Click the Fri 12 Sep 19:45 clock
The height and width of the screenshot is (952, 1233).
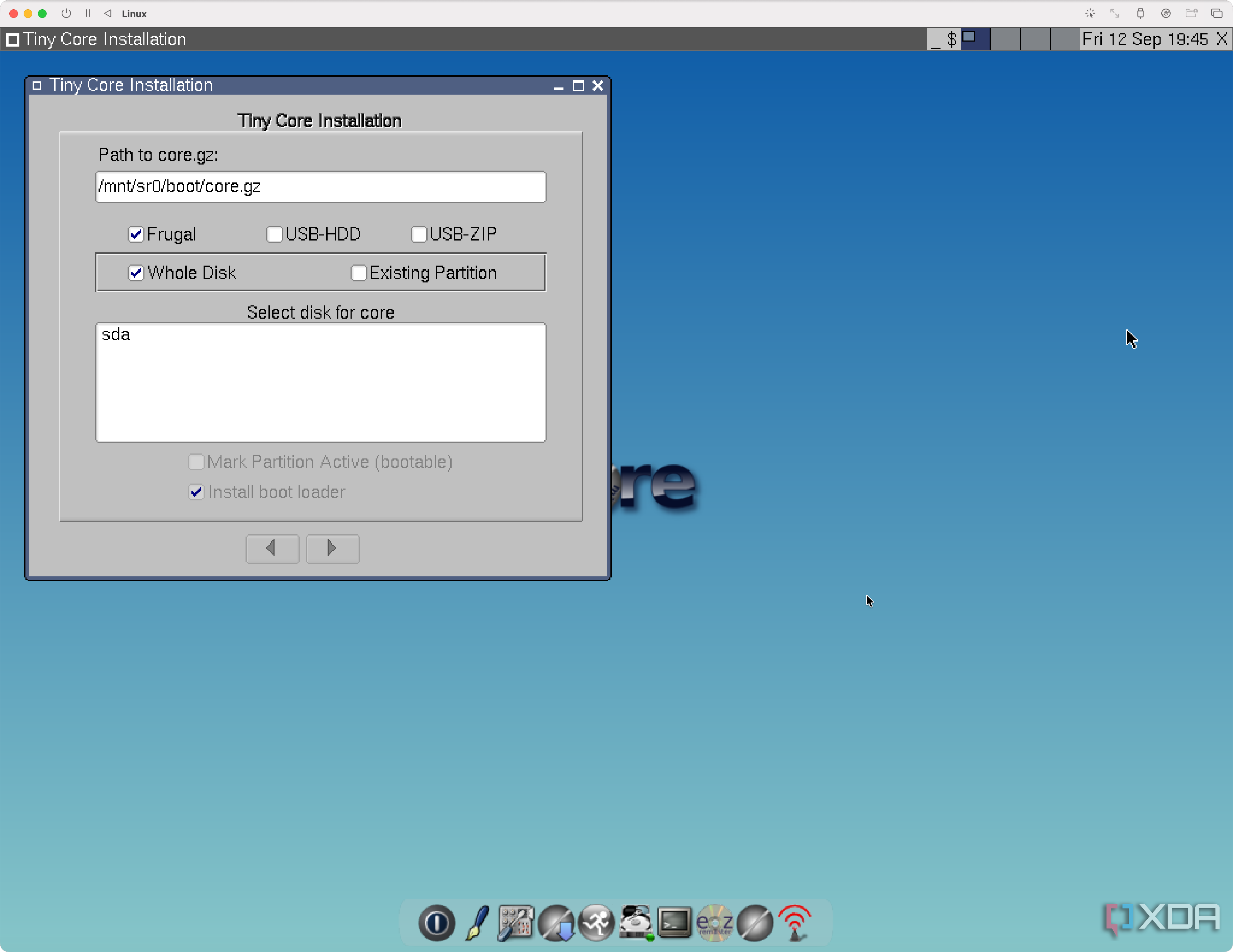pyautogui.click(x=1145, y=39)
